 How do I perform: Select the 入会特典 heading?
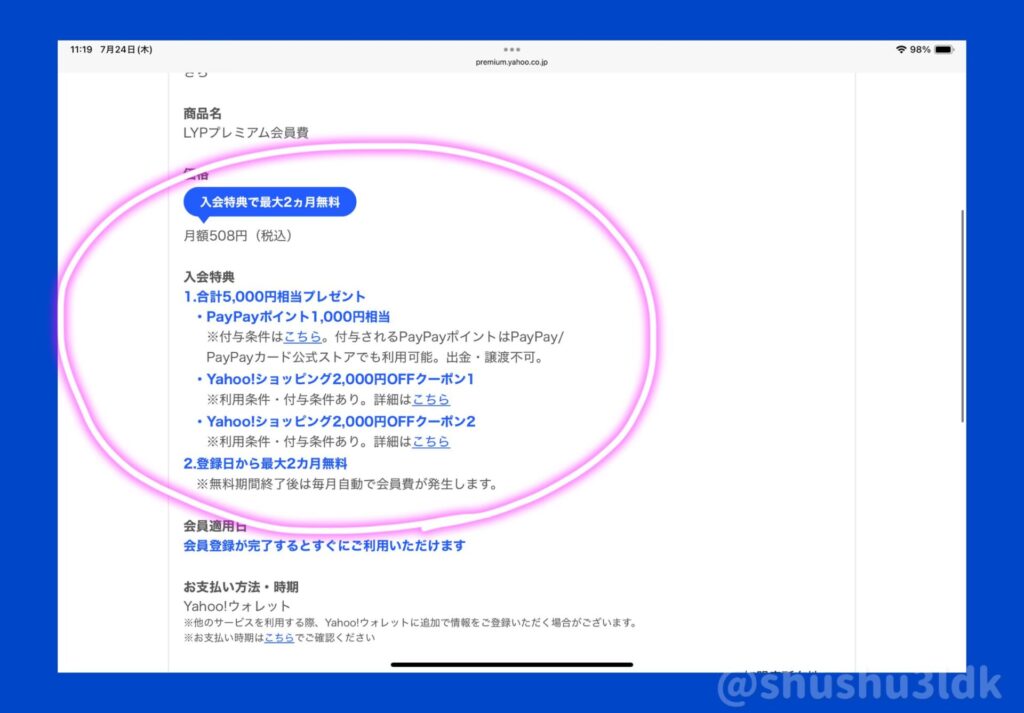209,277
